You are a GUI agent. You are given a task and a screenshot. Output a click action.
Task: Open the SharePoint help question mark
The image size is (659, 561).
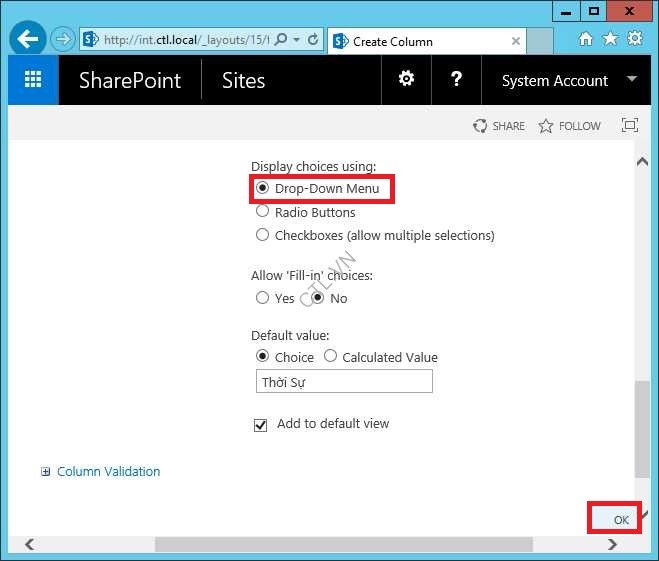click(456, 80)
